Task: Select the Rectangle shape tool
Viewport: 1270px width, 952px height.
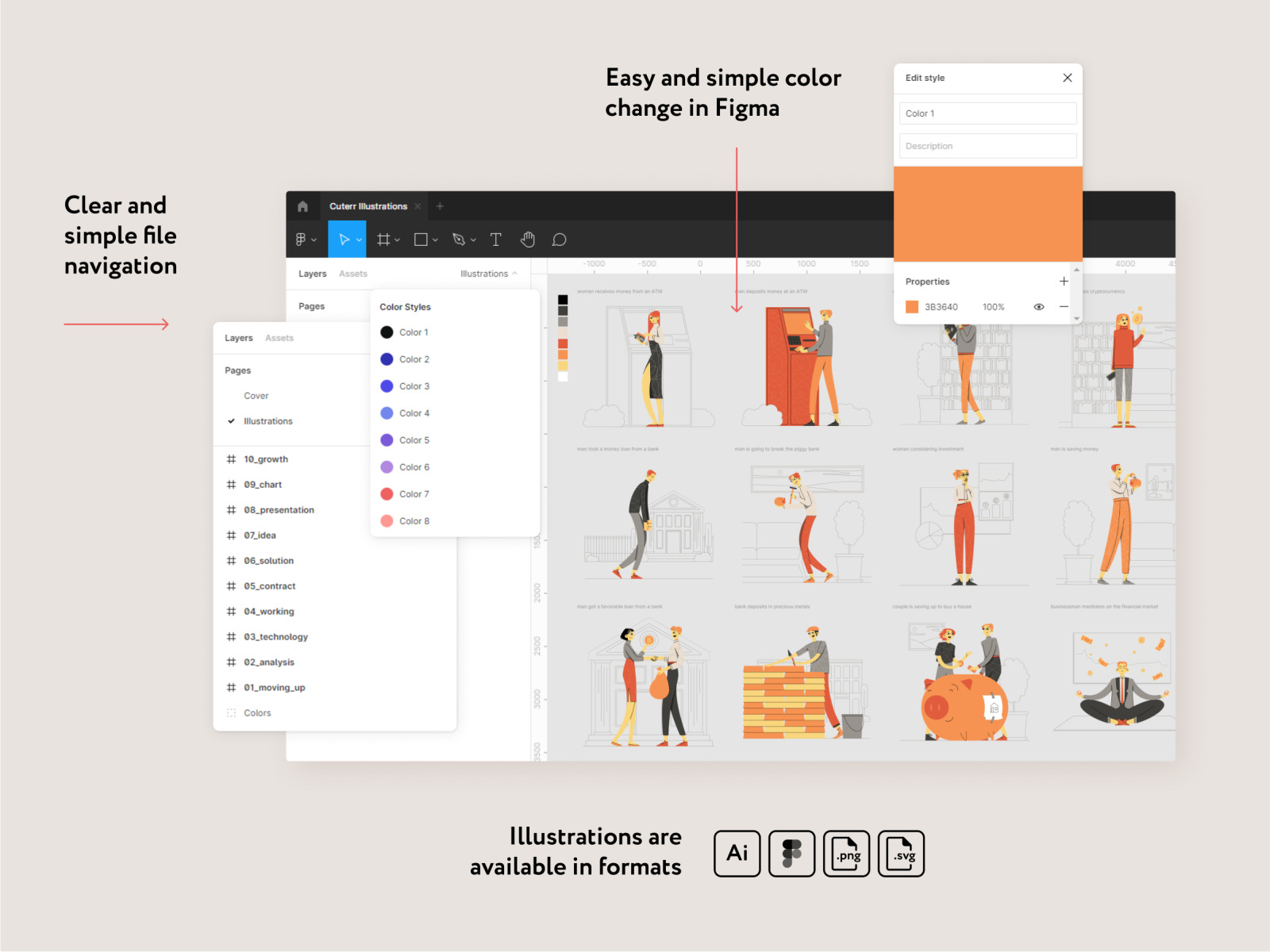Action: click(x=421, y=240)
